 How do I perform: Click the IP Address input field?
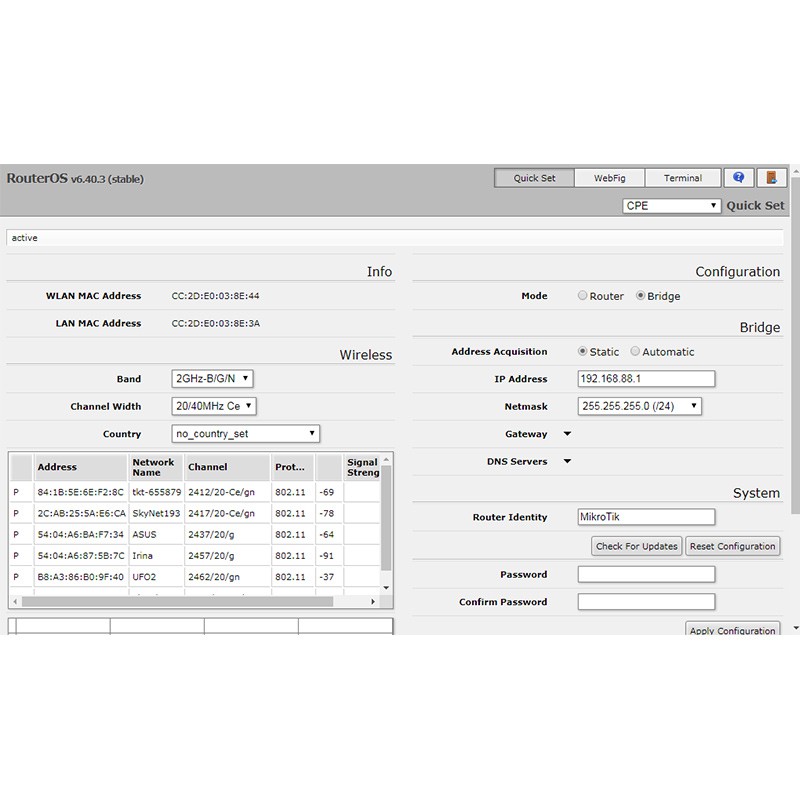[646, 379]
